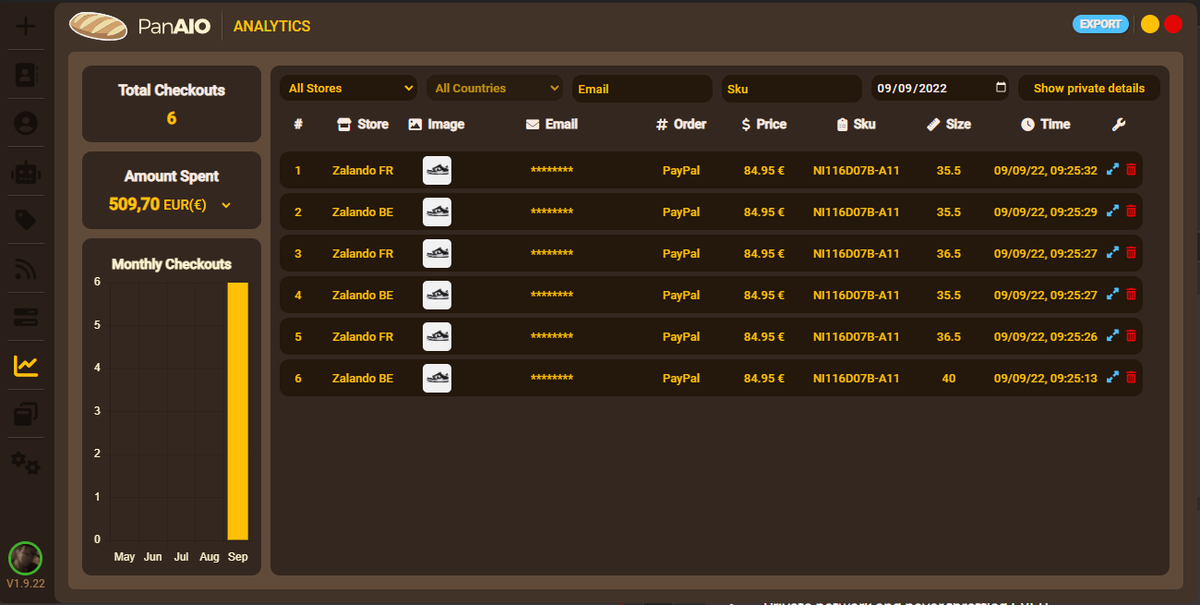Click the Price column header
This screenshot has width=1200, height=605.
(764, 124)
